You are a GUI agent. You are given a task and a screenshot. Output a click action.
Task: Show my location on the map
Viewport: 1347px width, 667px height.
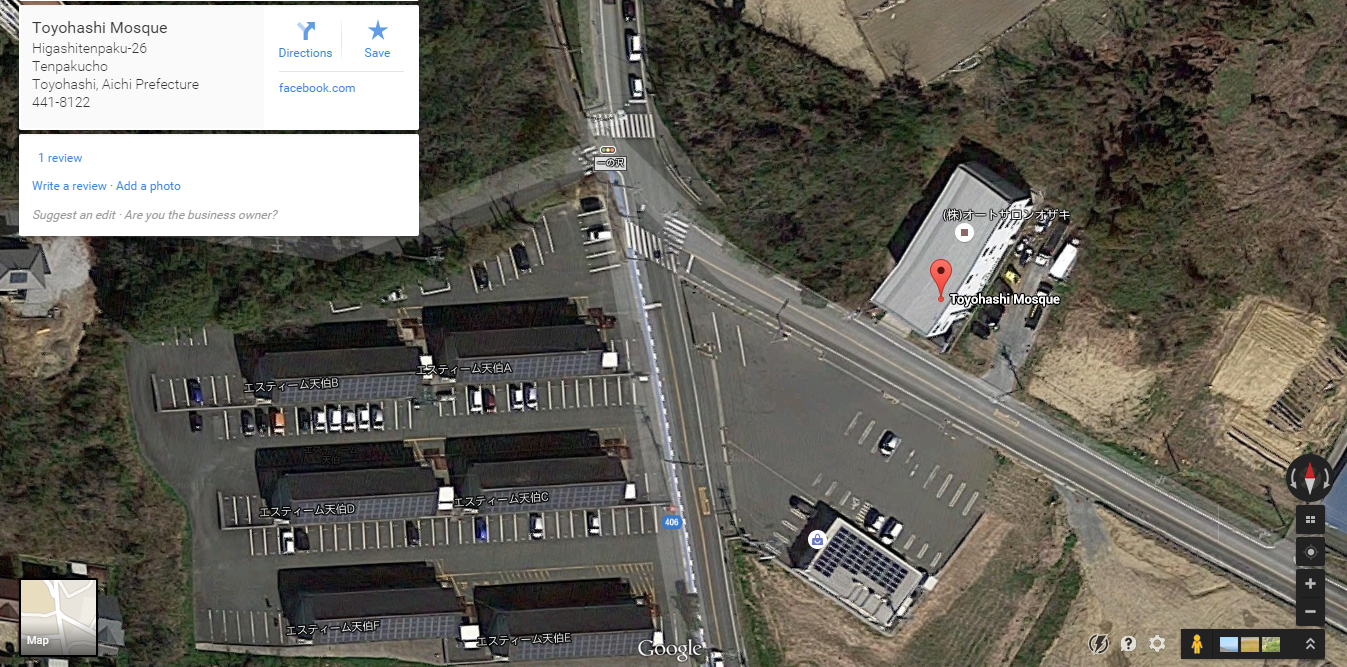click(1310, 551)
